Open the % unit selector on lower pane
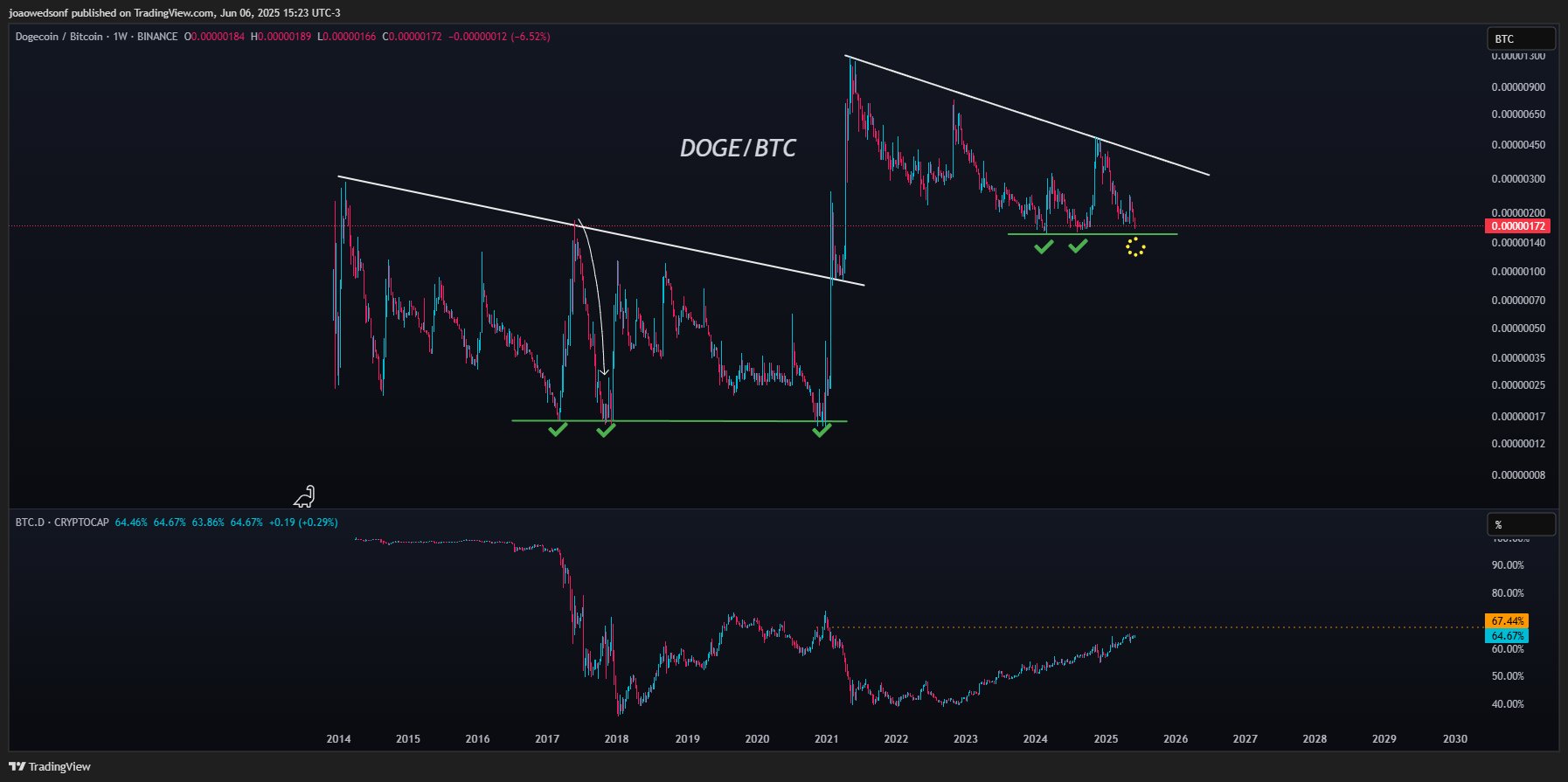The image size is (1568, 782). click(x=1521, y=524)
